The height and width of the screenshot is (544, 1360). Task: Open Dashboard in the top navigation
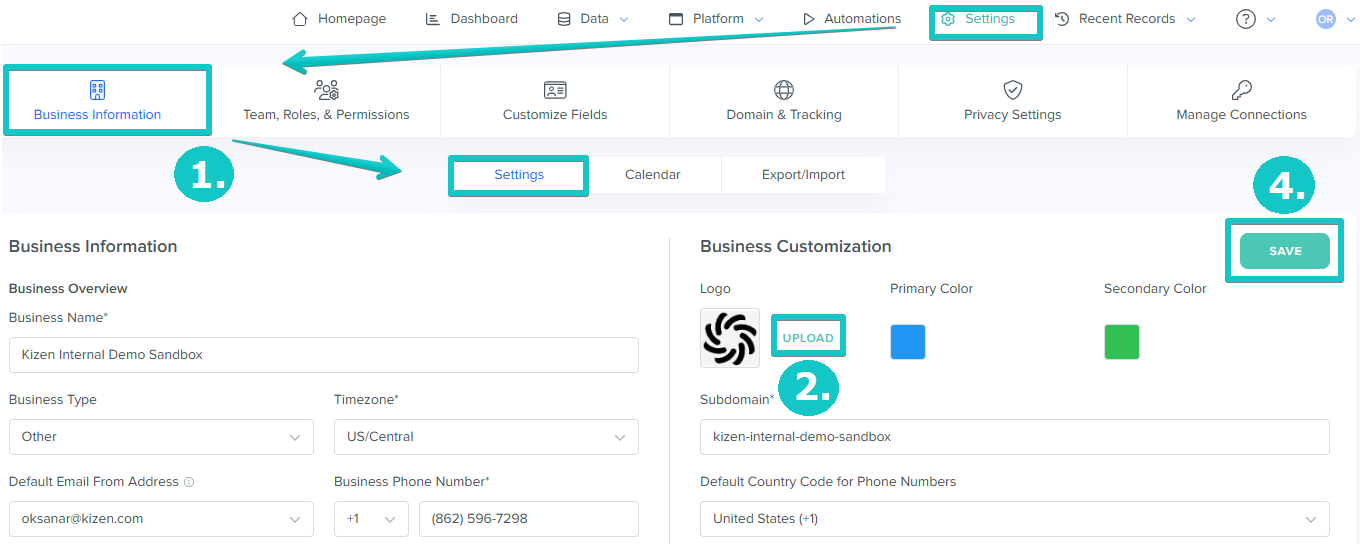tap(472, 19)
